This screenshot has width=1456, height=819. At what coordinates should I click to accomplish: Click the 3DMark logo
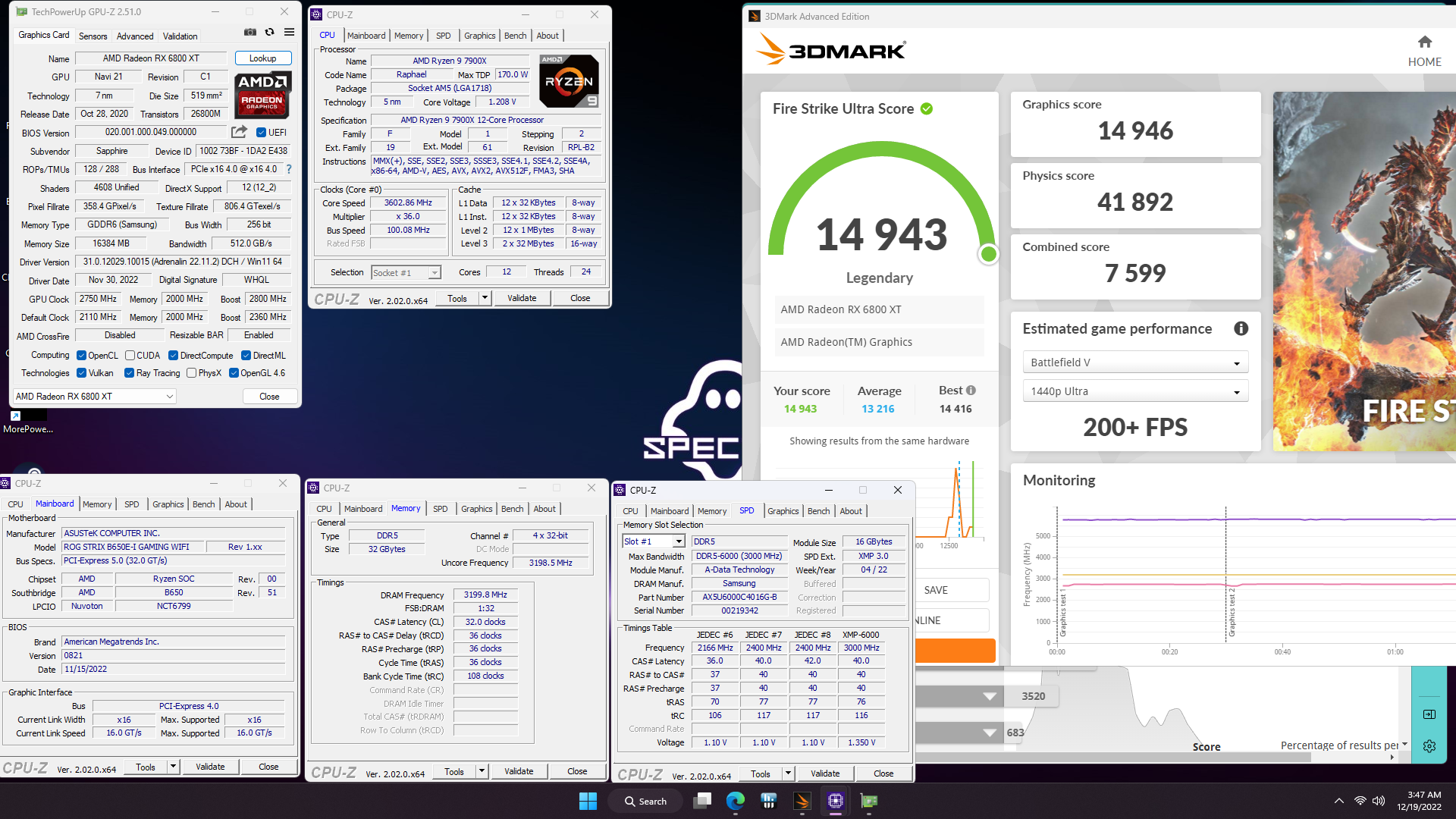tap(831, 50)
